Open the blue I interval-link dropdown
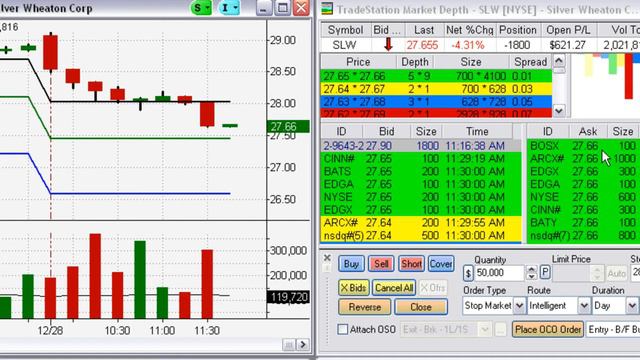 229,8
